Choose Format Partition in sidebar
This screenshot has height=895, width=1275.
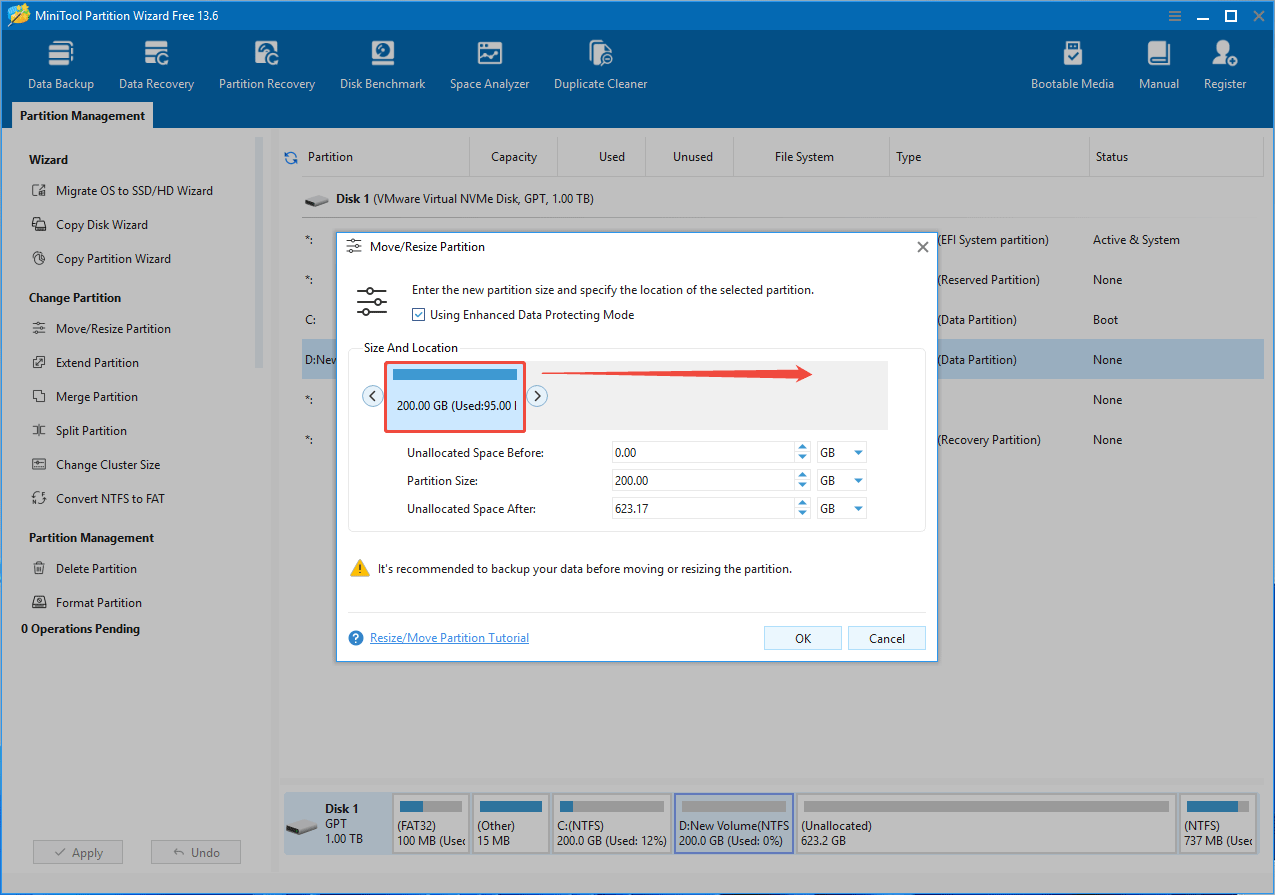click(87, 603)
